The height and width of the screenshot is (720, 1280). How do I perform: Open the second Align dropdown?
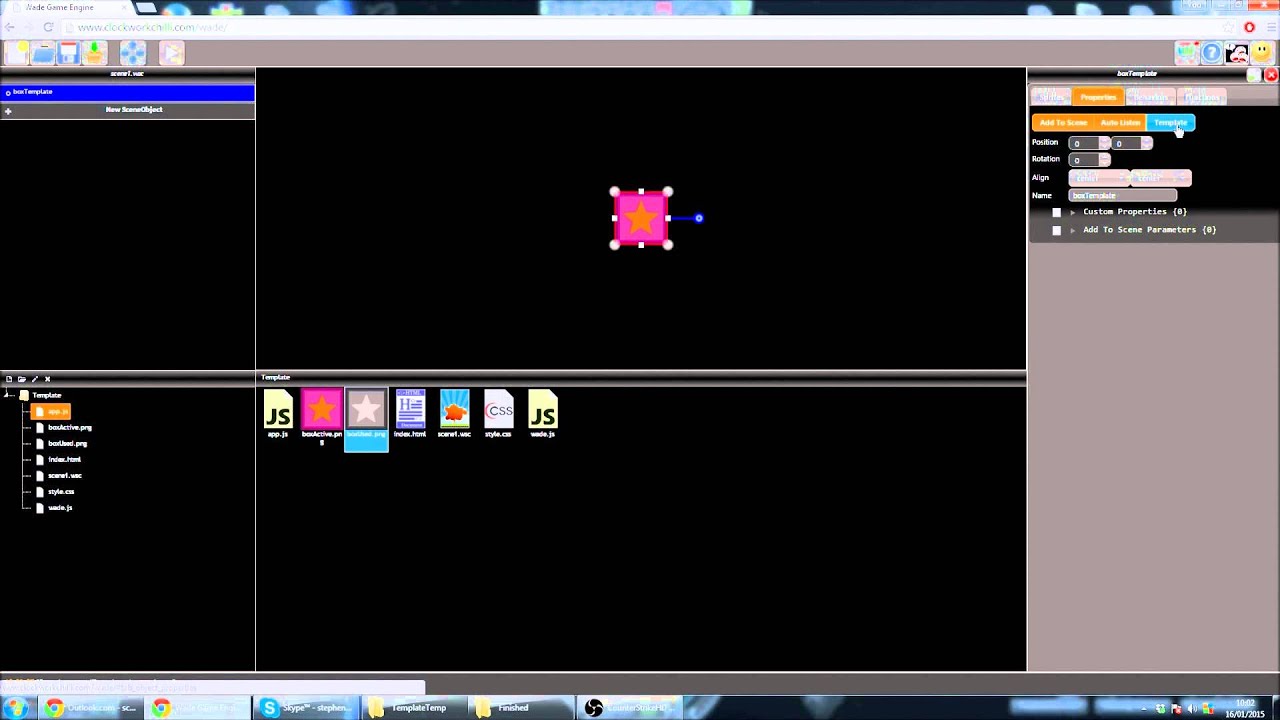[x=1161, y=178]
